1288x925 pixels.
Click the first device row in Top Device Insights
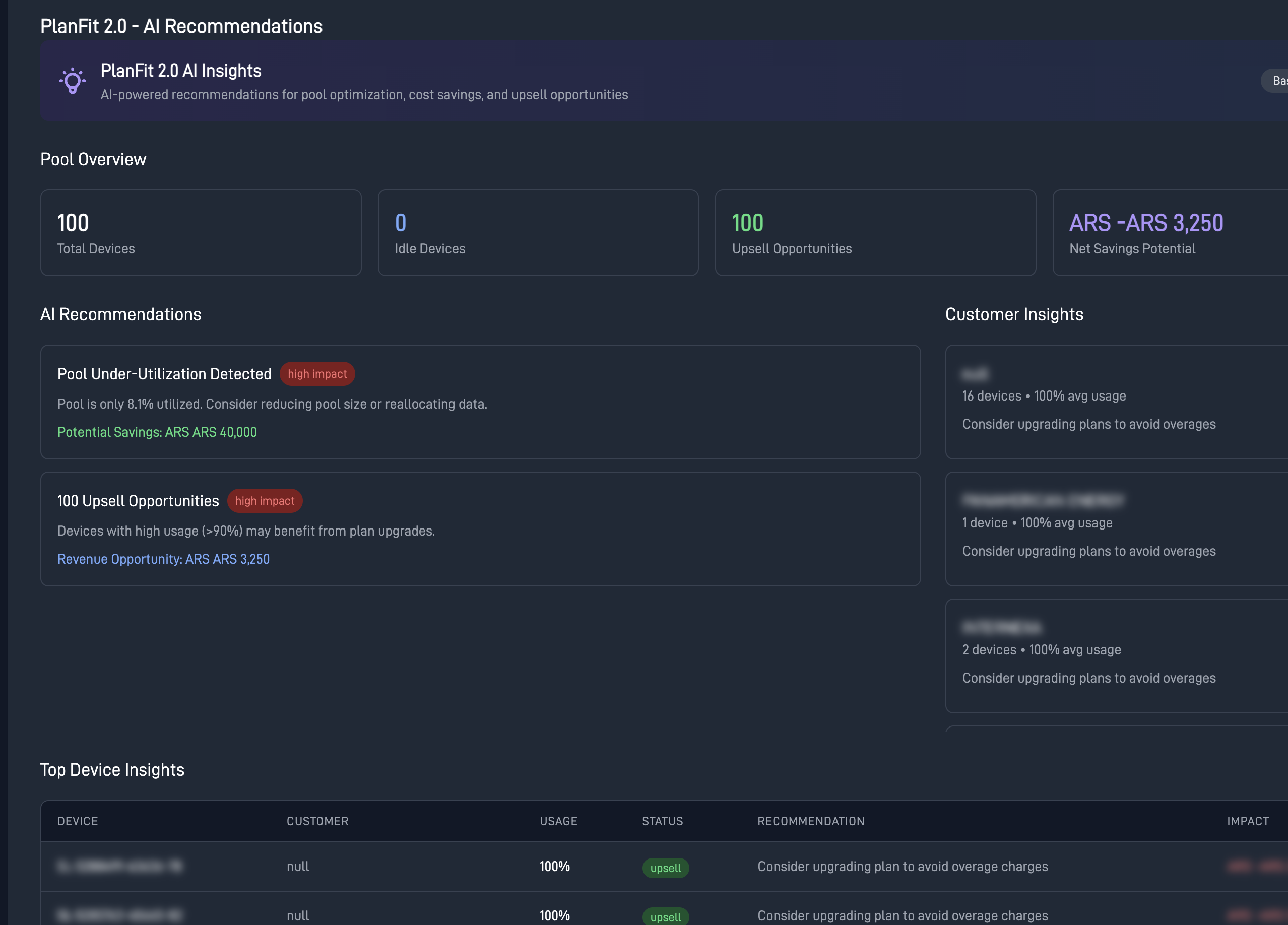480,867
